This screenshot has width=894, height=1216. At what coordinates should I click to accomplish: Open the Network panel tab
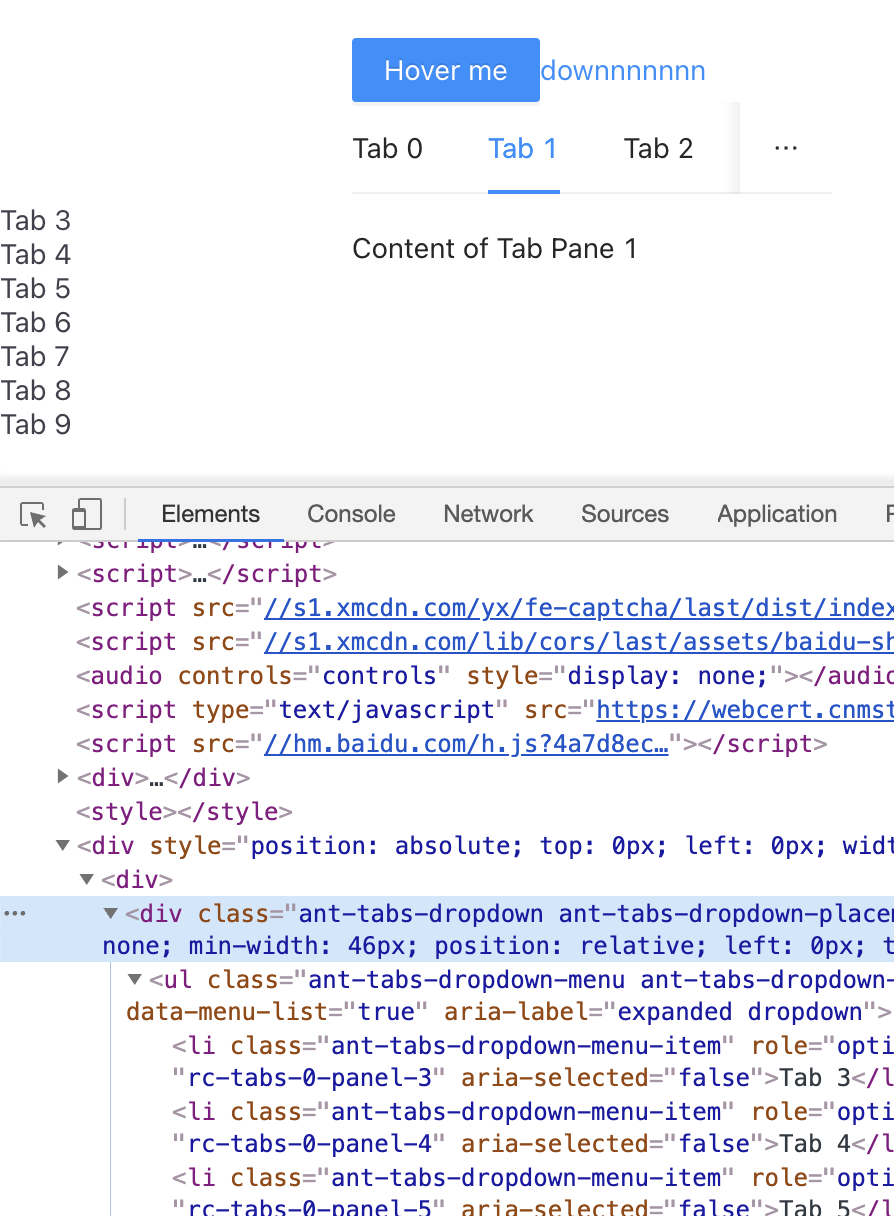[x=488, y=514]
